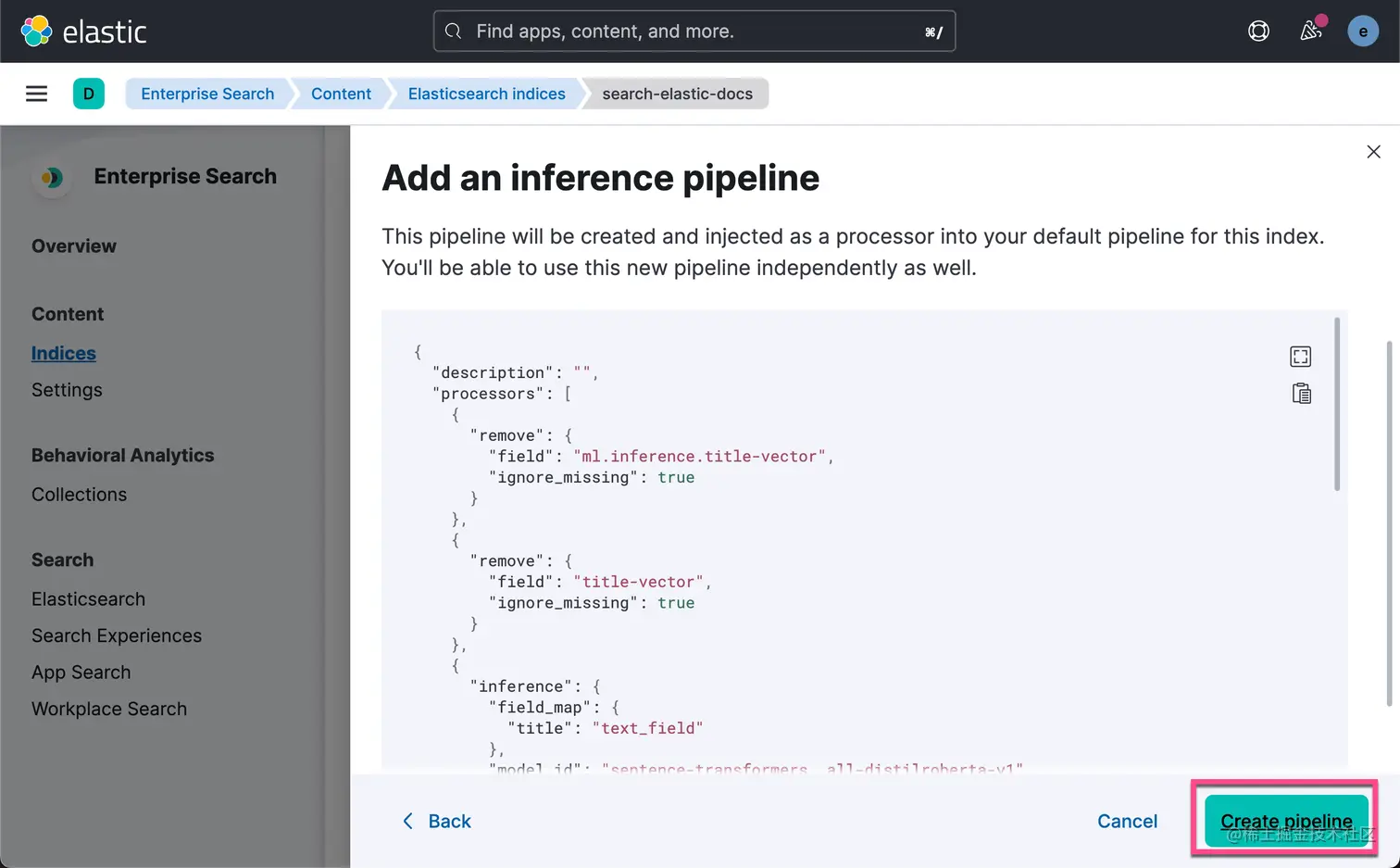
Task: Click the Back button
Action: click(436, 822)
